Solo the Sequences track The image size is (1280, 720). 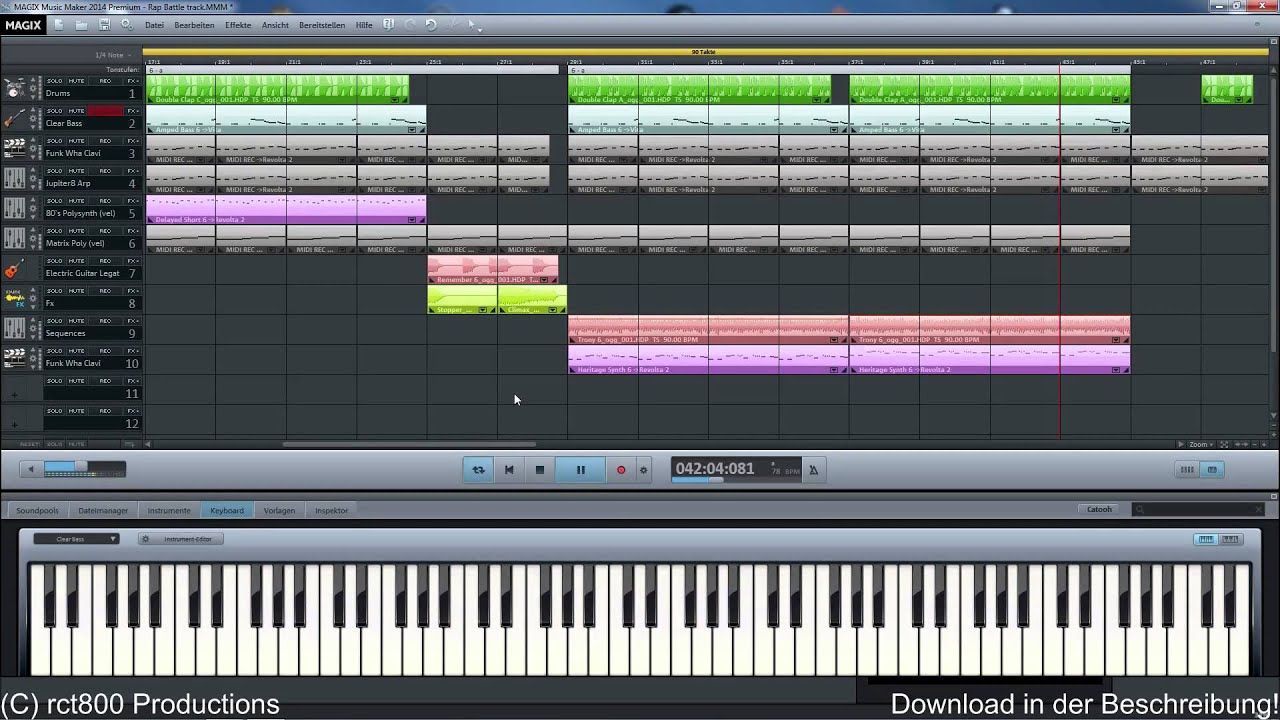click(54, 321)
